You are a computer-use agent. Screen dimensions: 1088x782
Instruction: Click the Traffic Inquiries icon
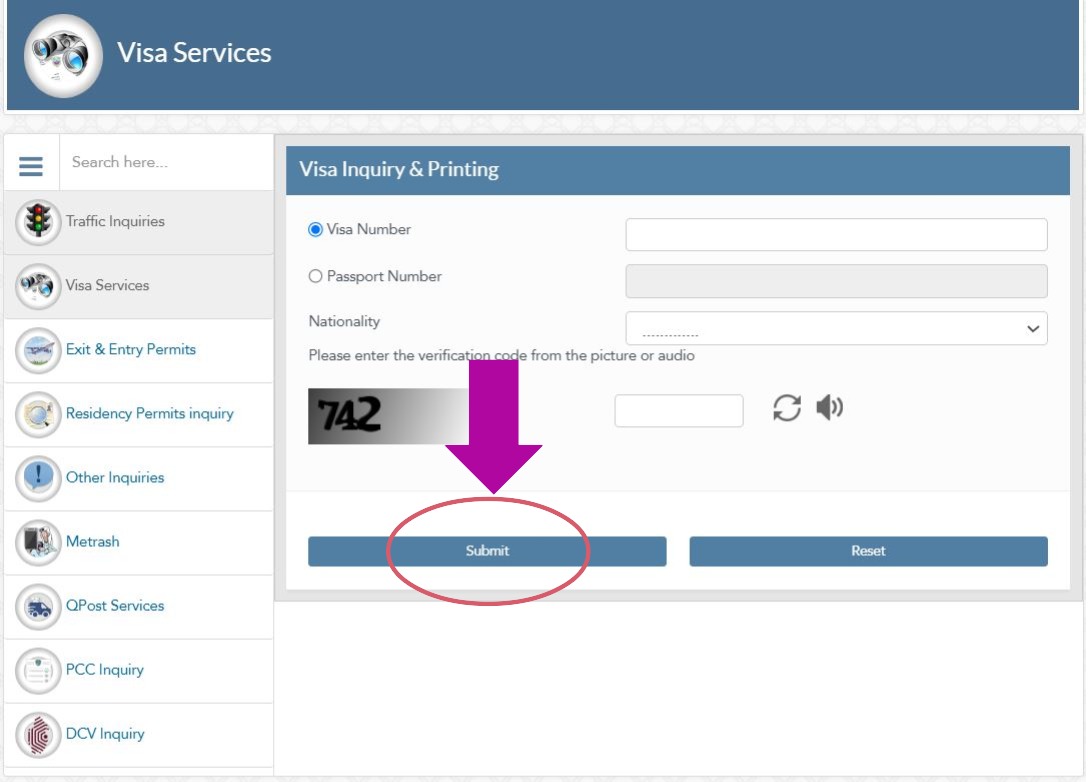(37, 221)
